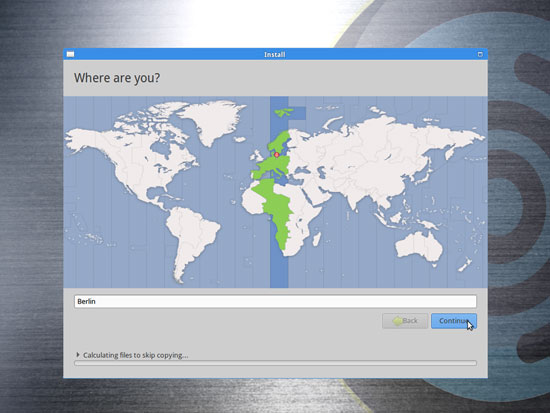This screenshot has width=550, height=413.
Task: Select the green Svalbard island on the map
Action: (284, 113)
